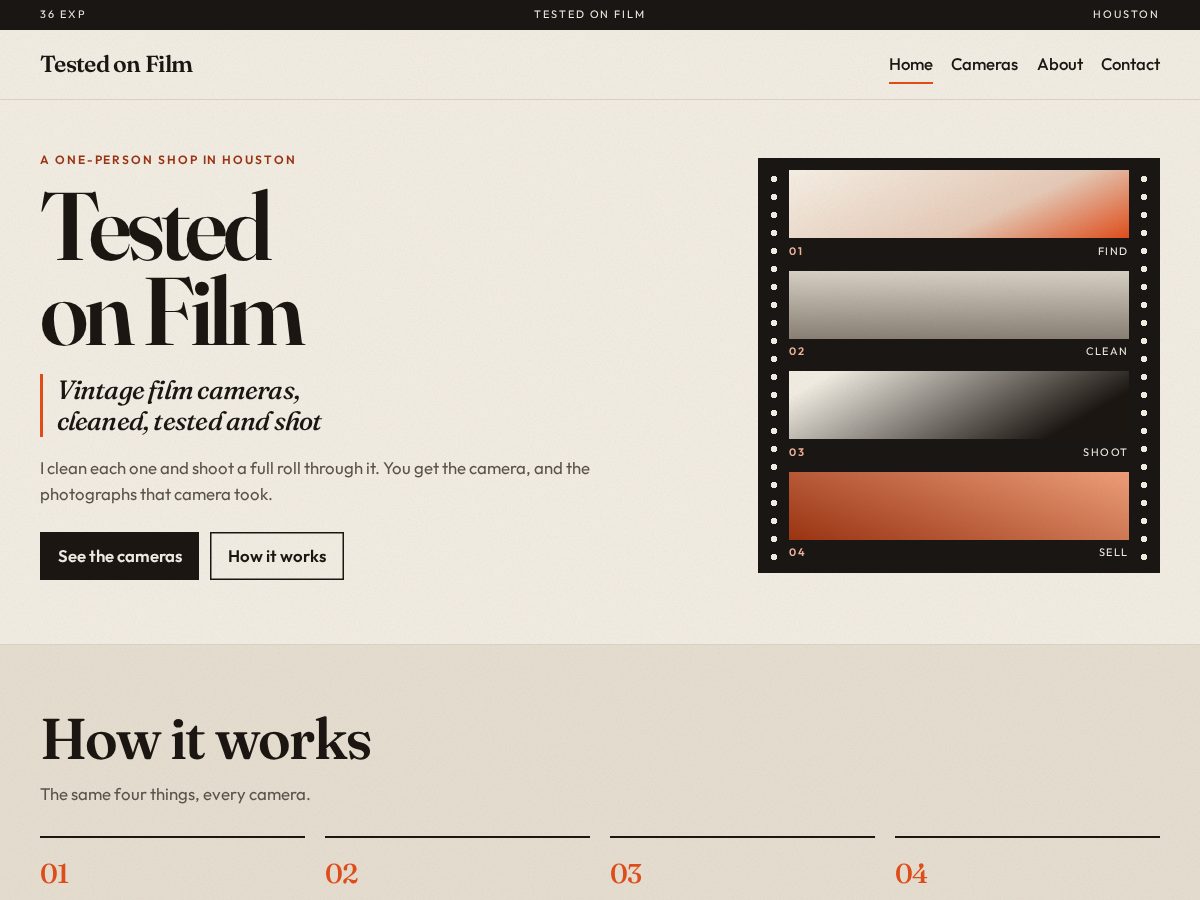
Task: Click the SELL label on the film strip
Action: (x=1113, y=553)
